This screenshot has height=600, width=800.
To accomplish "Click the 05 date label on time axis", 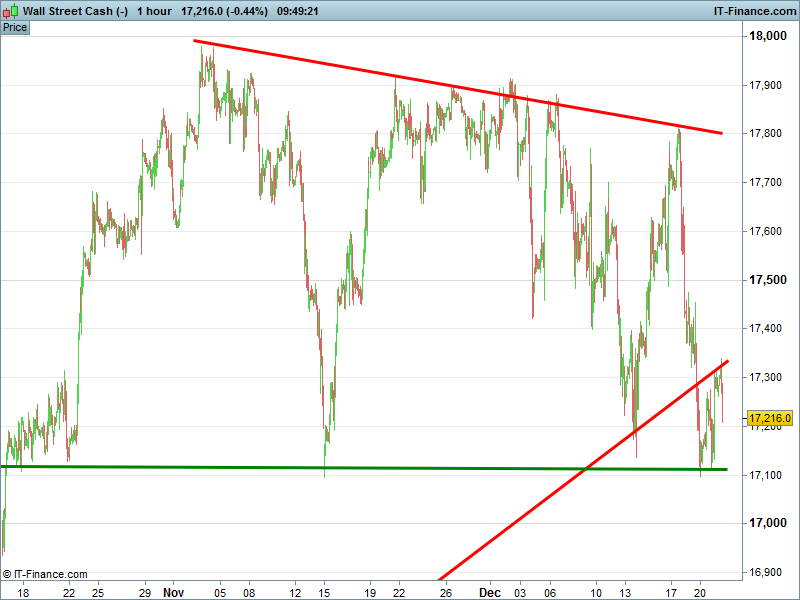I will (x=220, y=593).
